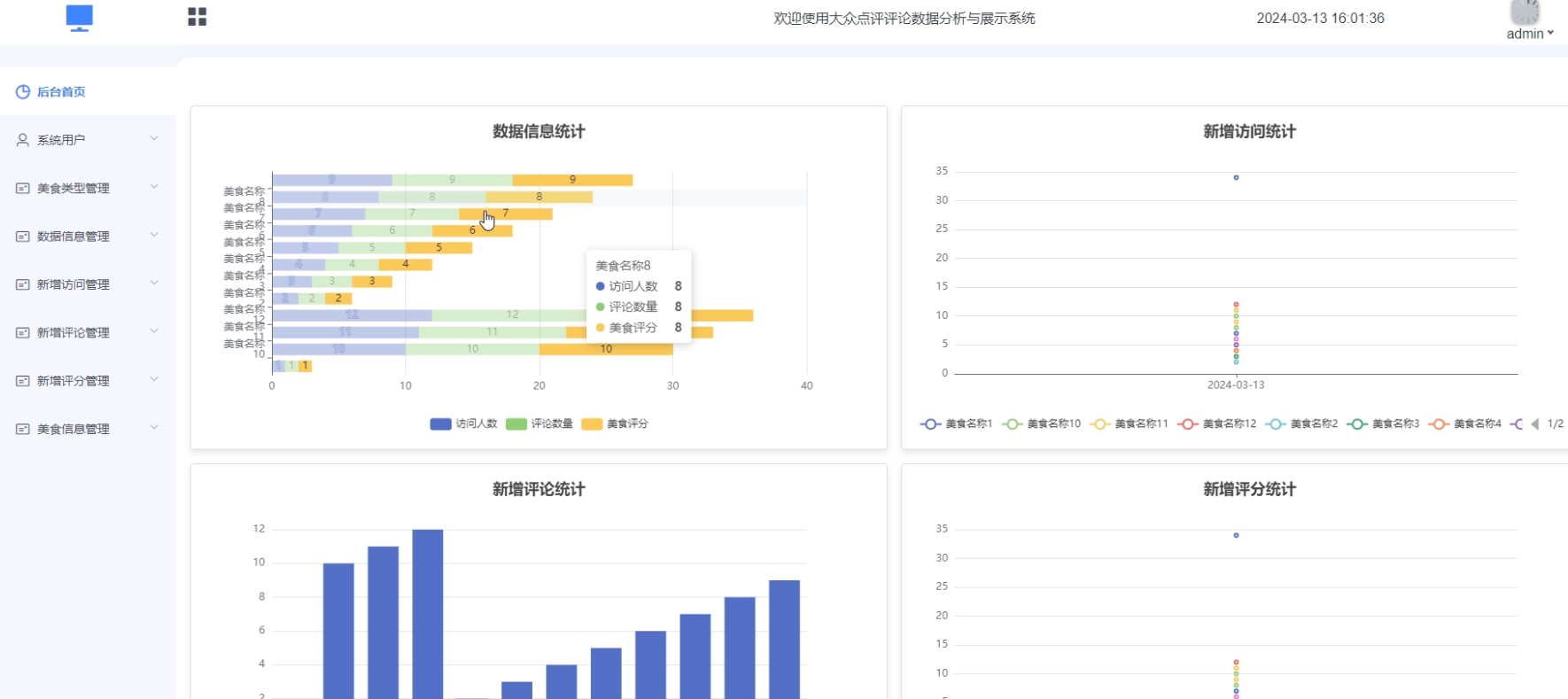The image size is (1568, 699).
Task: Toggle 美食评分 series in the legend
Action: pos(615,423)
